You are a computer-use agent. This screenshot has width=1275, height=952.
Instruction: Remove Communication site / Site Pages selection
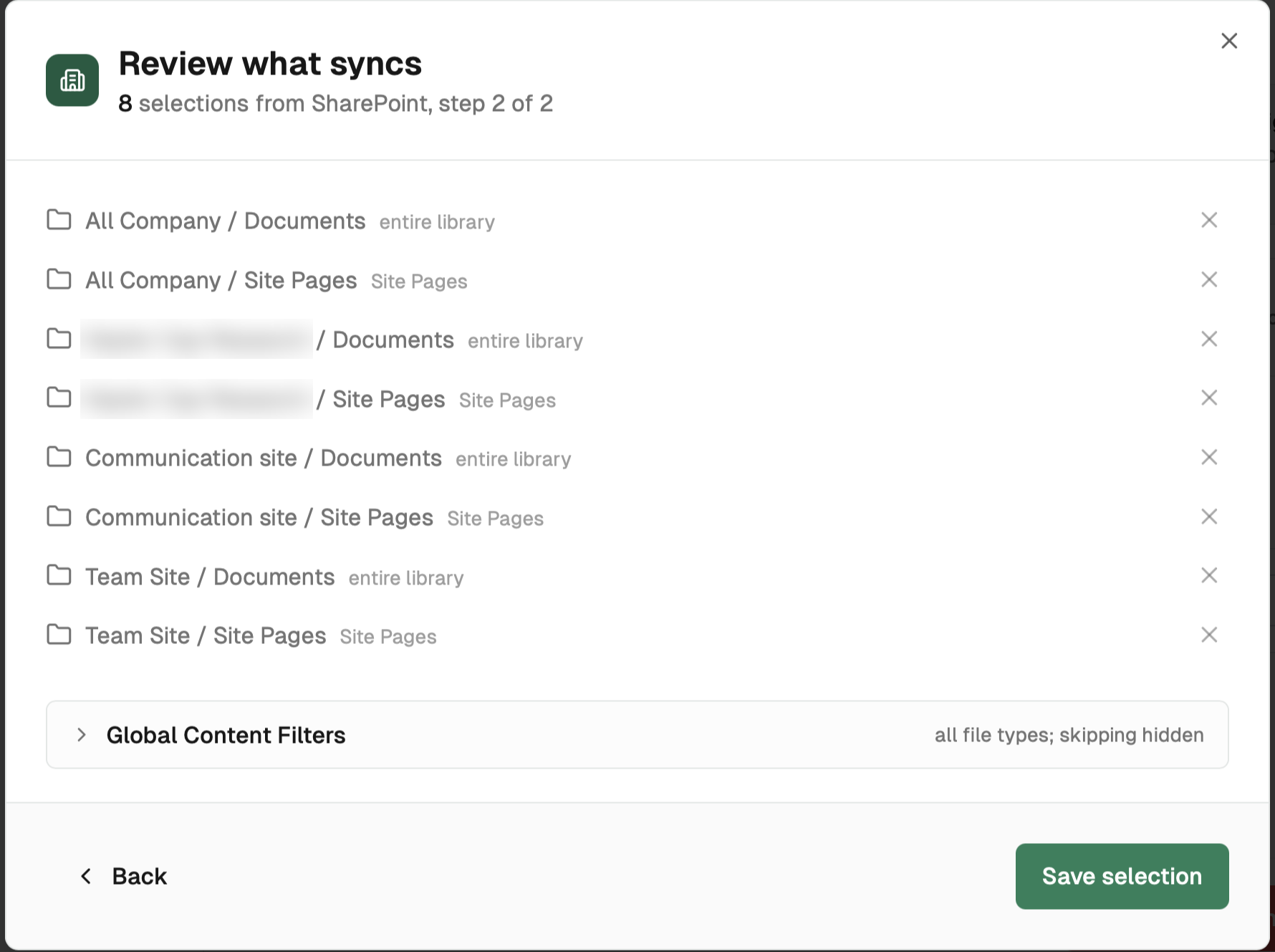tap(1209, 516)
